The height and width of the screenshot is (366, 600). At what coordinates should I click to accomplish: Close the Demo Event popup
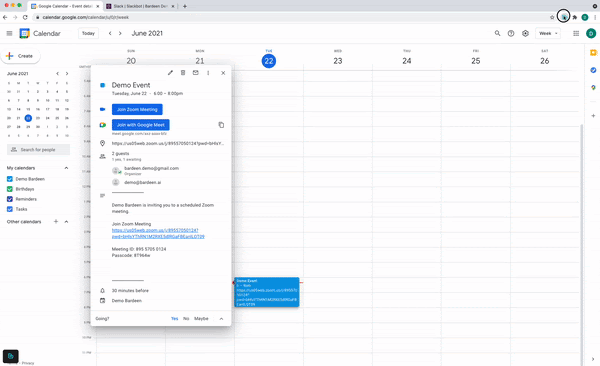(223, 73)
